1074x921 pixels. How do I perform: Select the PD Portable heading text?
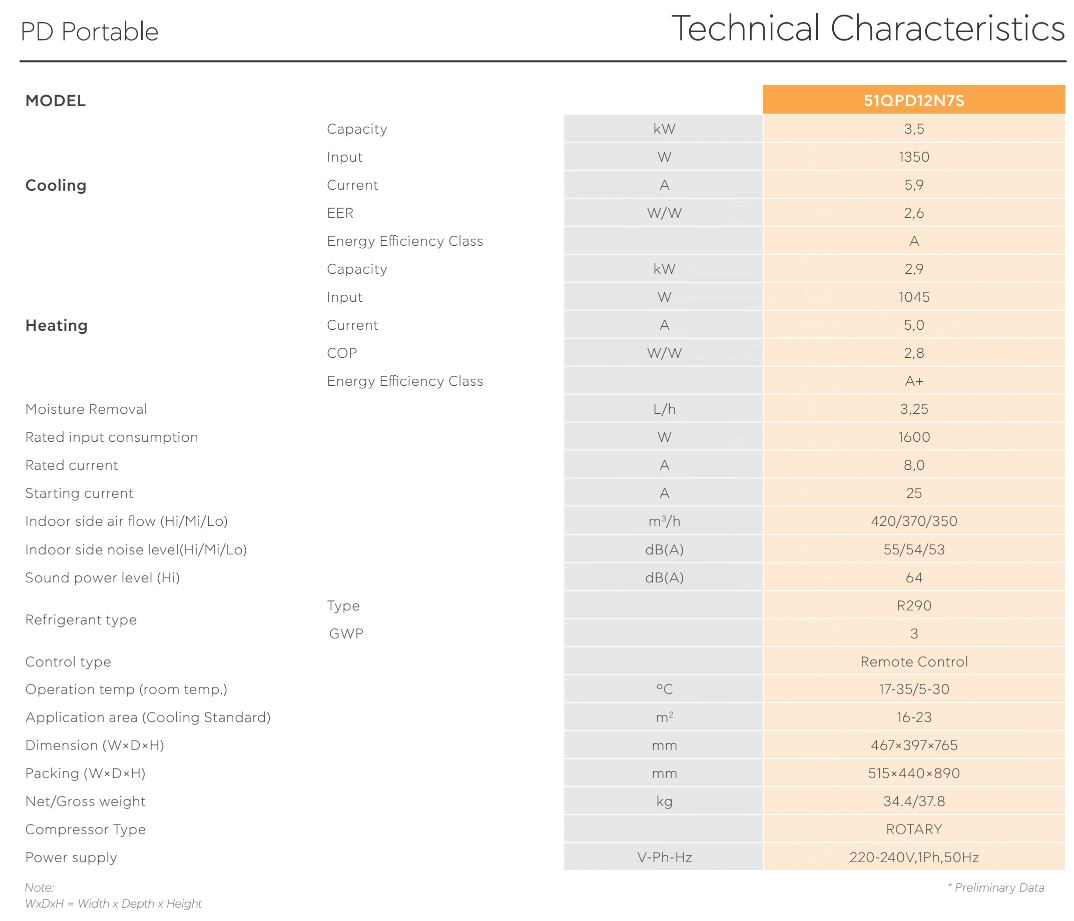click(90, 32)
